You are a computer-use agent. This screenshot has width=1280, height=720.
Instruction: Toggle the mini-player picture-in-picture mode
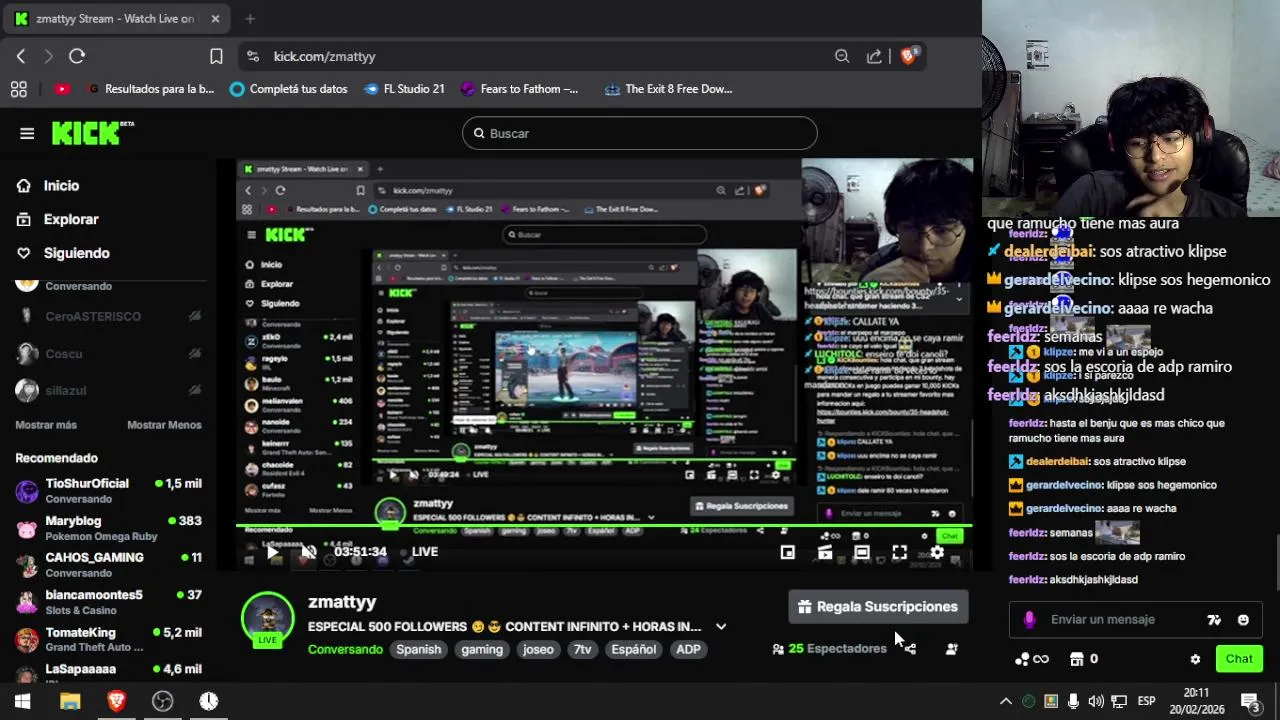pyautogui.click(x=788, y=552)
